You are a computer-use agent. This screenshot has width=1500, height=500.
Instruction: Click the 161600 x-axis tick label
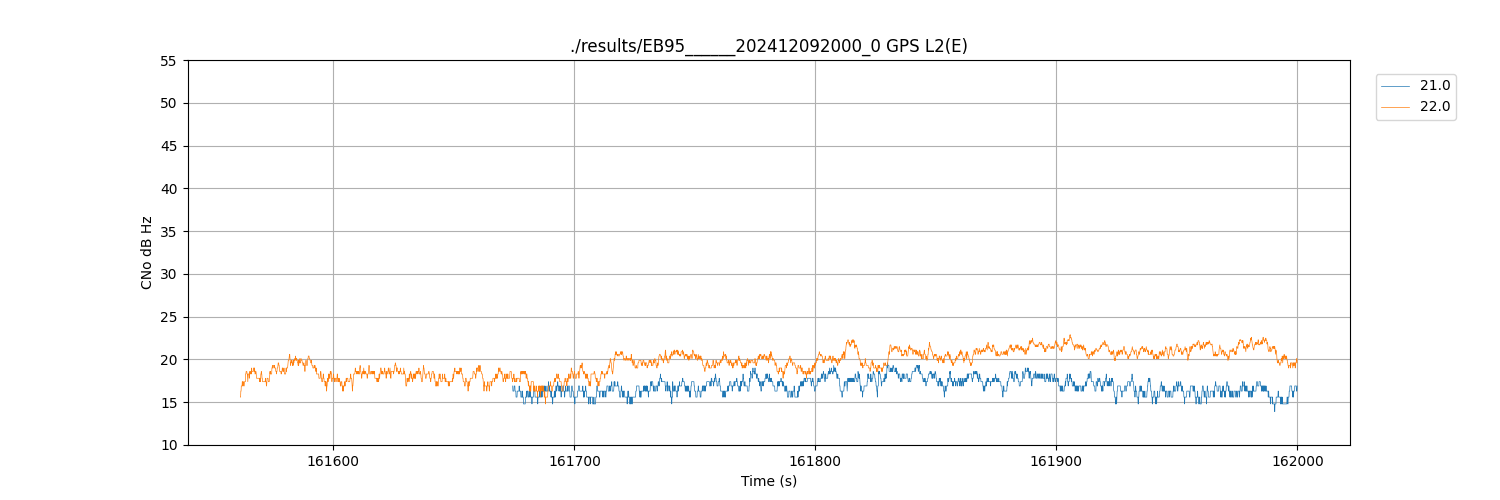(x=333, y=461)
